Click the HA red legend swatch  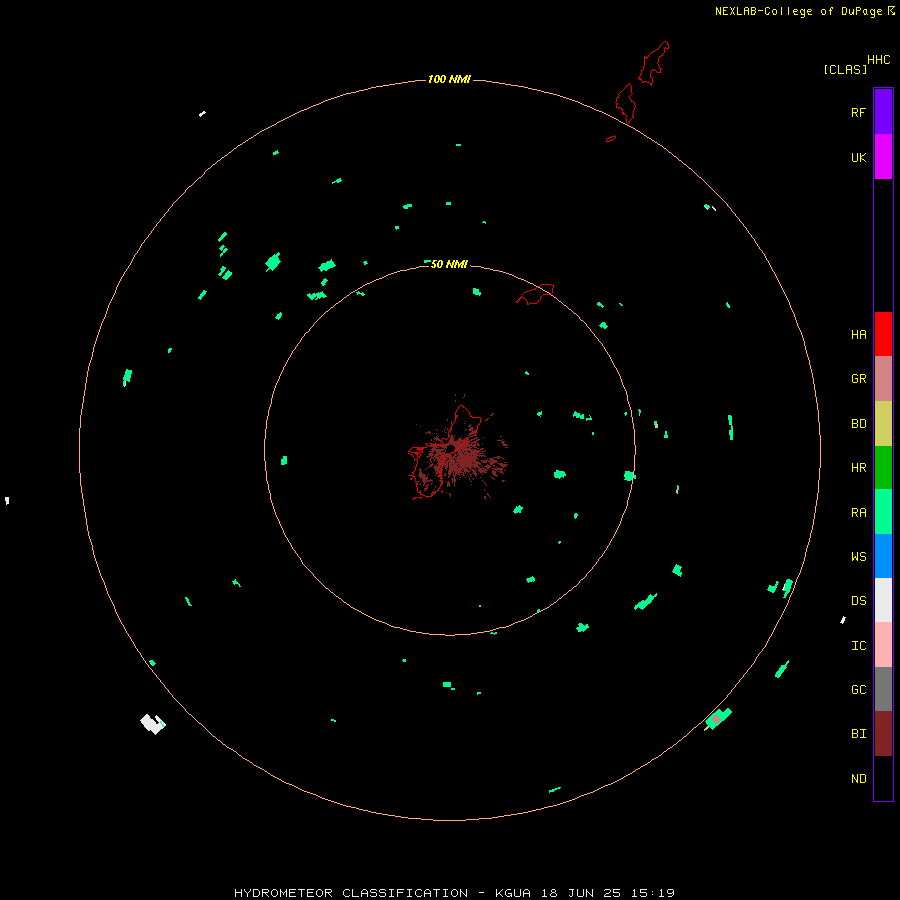pos(883,334)
